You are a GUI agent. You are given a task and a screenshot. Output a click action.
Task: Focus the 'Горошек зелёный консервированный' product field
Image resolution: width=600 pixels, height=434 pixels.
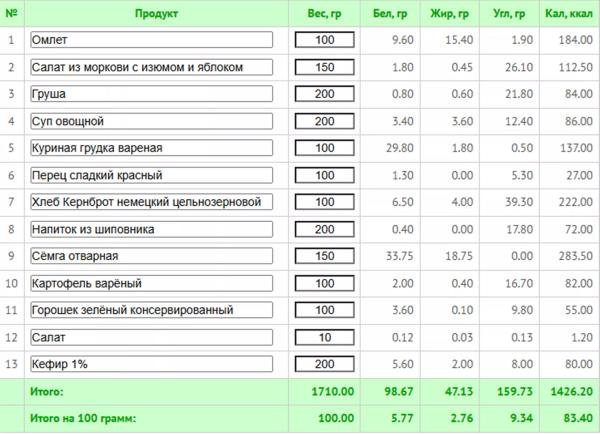(151, 310)
